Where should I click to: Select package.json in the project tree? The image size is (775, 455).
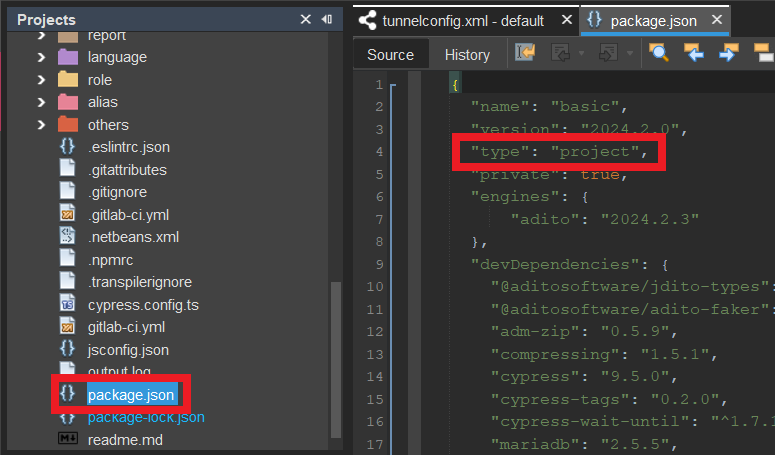click(x=131, y=395)
